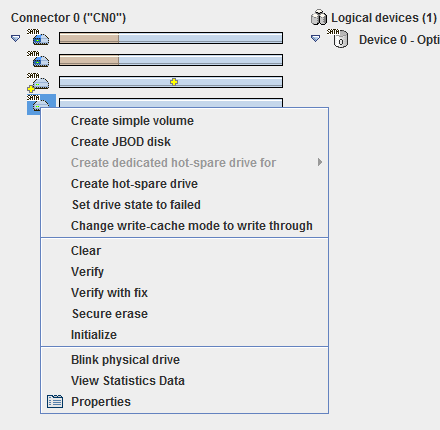Open the dedicated hot-spare submenu arrow
The height and width of the screenshot is (430, 440).
click(x=320, y=162)
